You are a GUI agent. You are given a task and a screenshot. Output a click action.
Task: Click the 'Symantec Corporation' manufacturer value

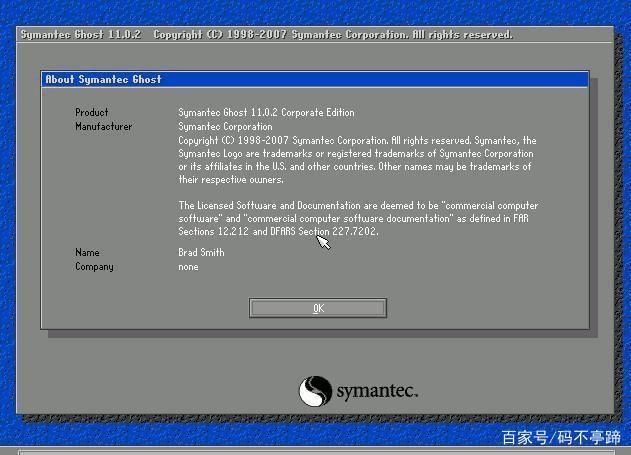click(225, 126)
